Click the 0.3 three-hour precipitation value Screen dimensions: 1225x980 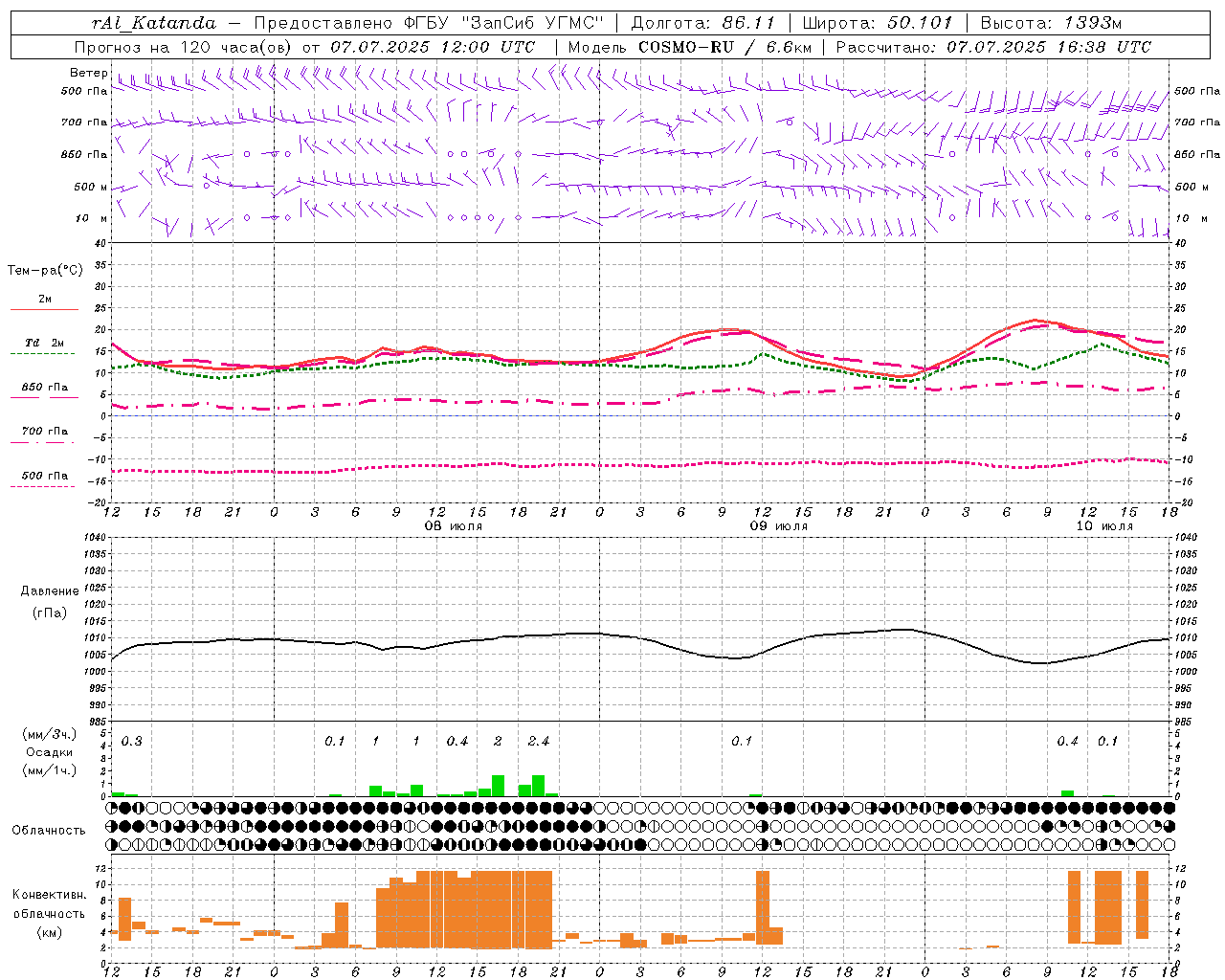tap(131, 742)
